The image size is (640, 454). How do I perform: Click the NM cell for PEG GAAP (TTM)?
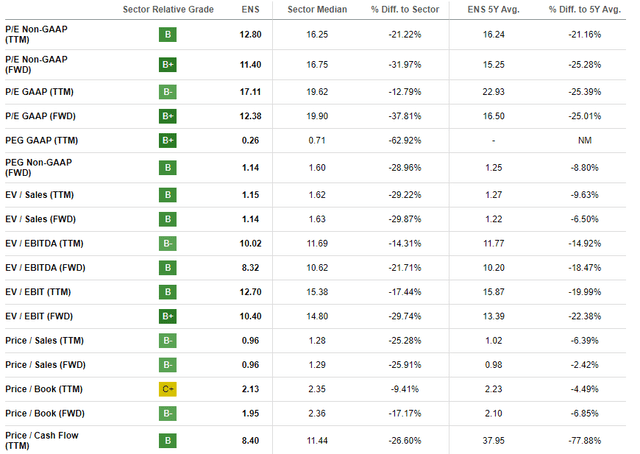click(584, 140)
